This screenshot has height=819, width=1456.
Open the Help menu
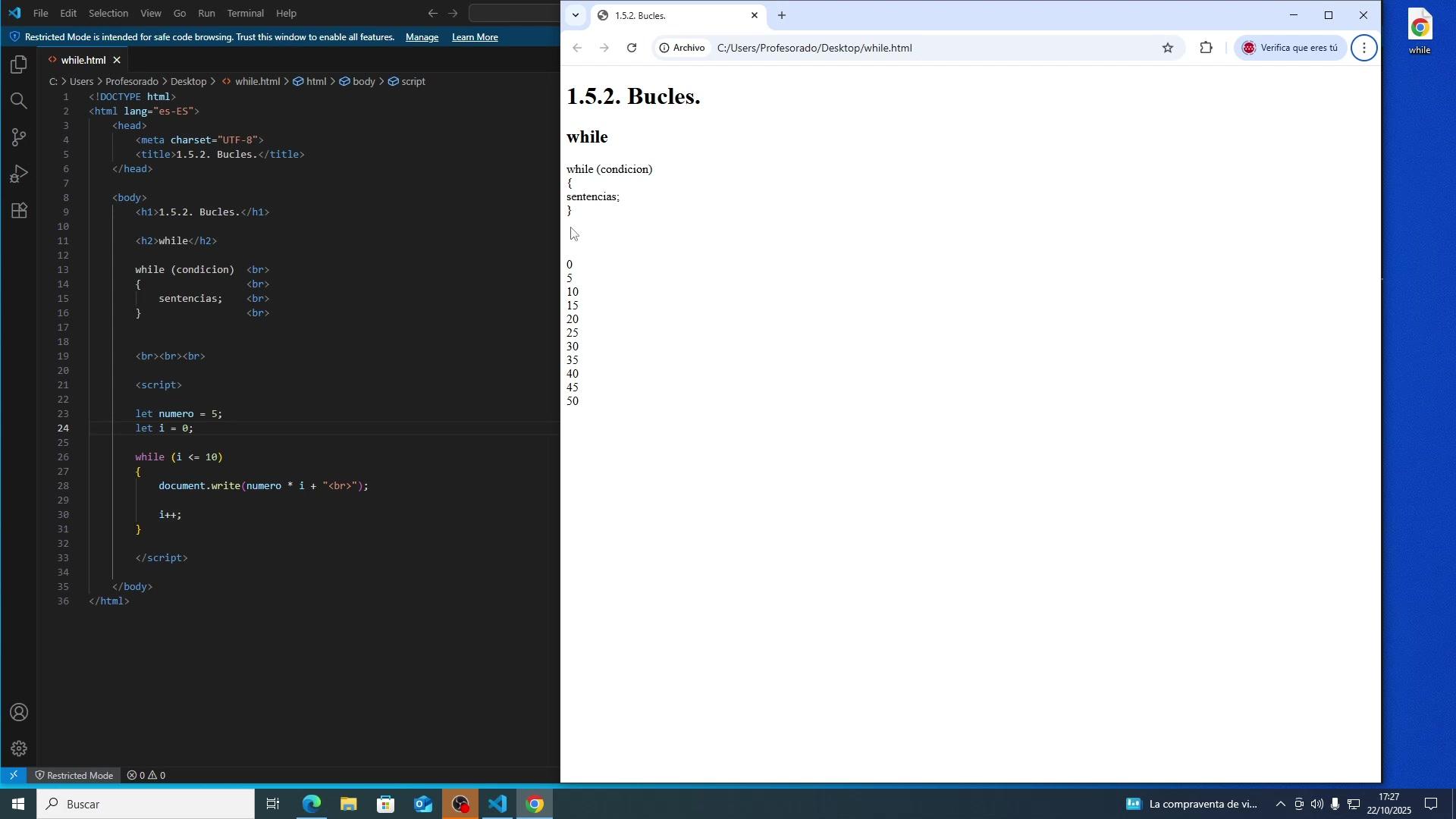point(286,13)
